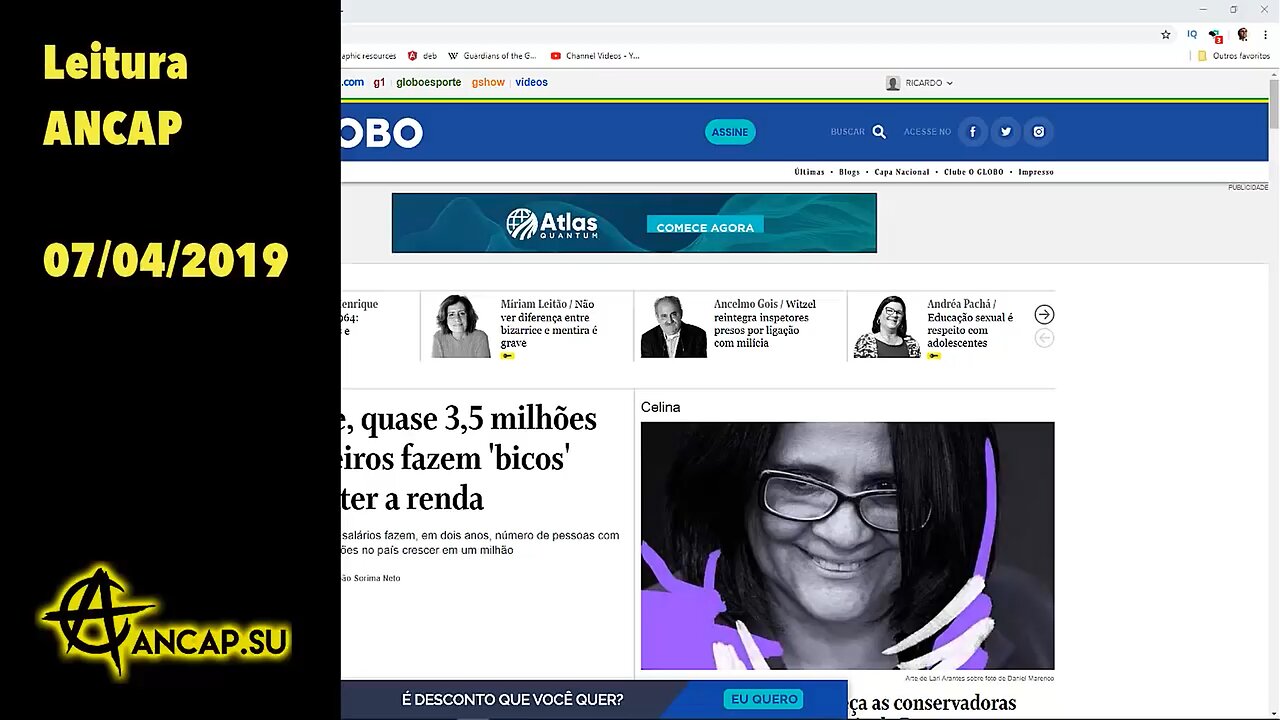Open the Ancelmo Gois / Witzel column
Image resolution: width=1280 pixels, height=720 pixels.
764,323
